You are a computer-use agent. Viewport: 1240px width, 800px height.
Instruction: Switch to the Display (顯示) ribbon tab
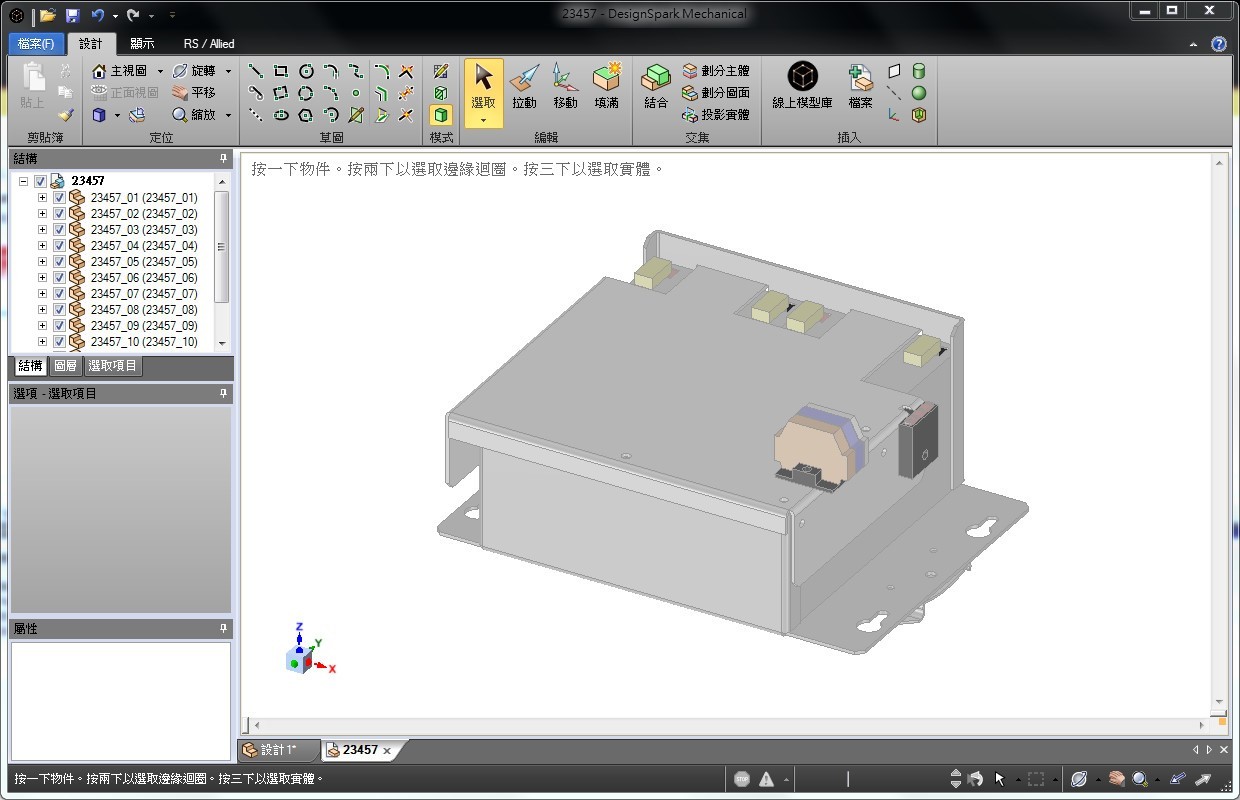pyautogui.click(x=142, y=44)
